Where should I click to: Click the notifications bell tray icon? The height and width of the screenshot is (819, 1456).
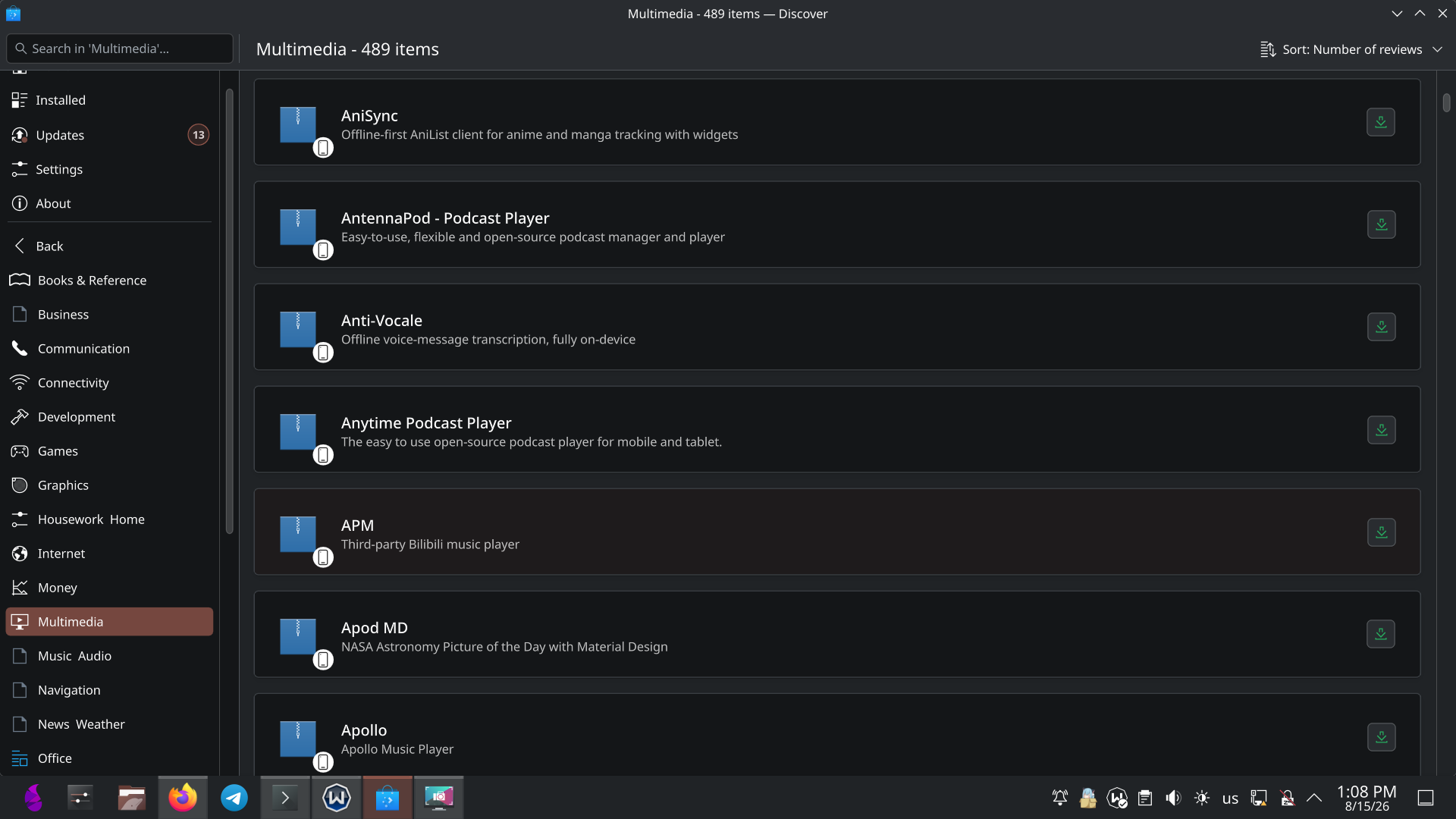click(x=1060, y=798)
